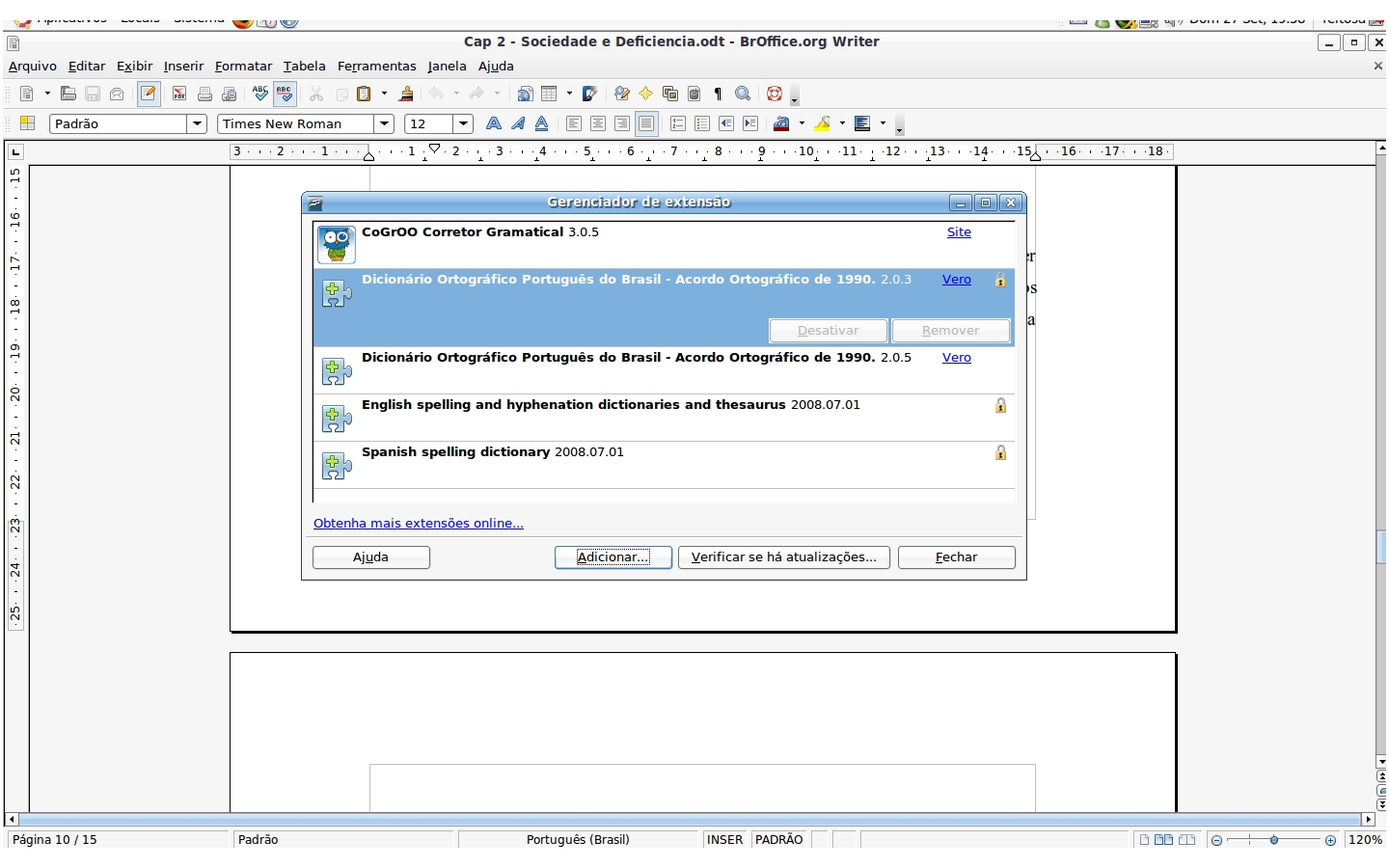This screenshot has width=1389, height=868.
Task: Apply the Font Color swatch
Action: [782, 123]
